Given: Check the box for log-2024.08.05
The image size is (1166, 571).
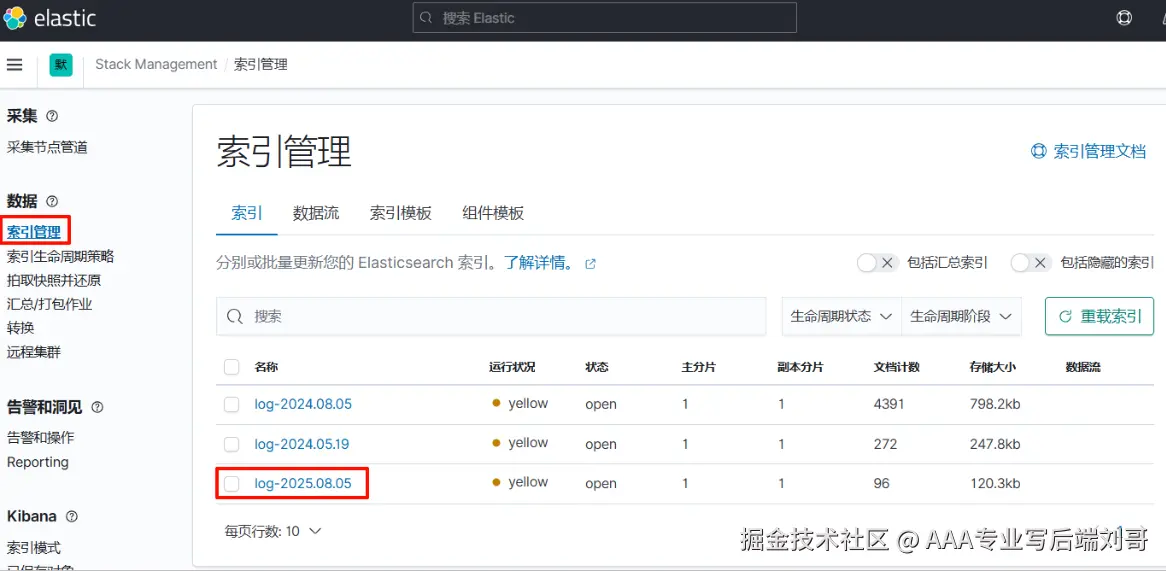Looking at the screenshot, I should [232, 404].
